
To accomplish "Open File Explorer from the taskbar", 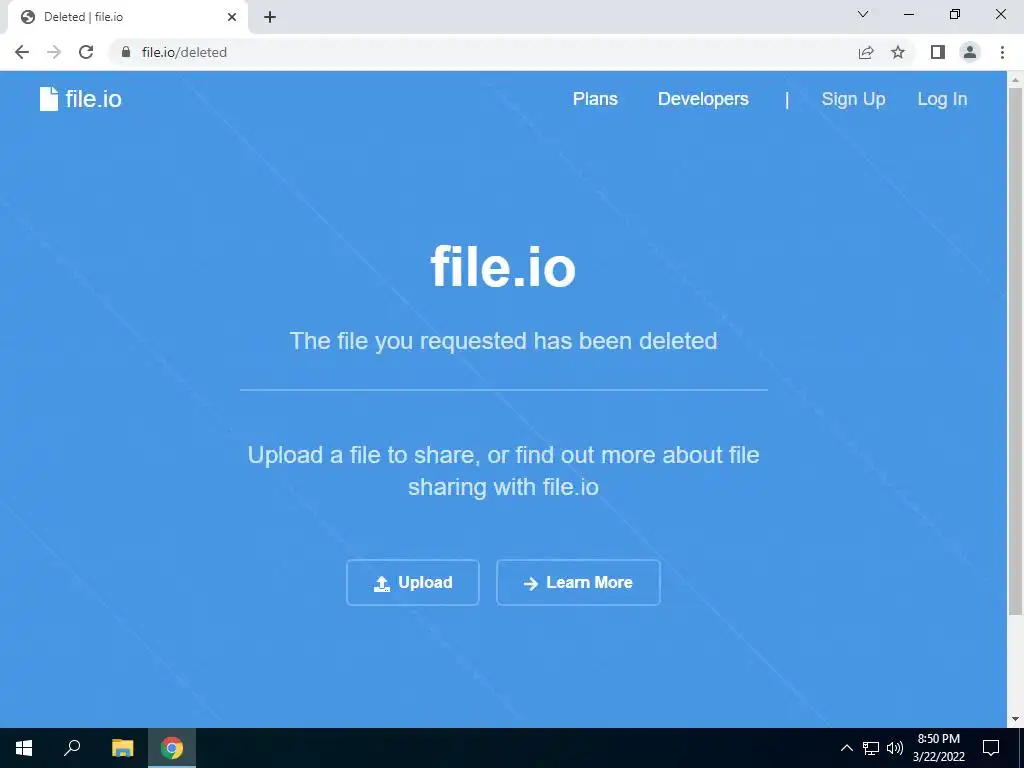I will [122, 748].
